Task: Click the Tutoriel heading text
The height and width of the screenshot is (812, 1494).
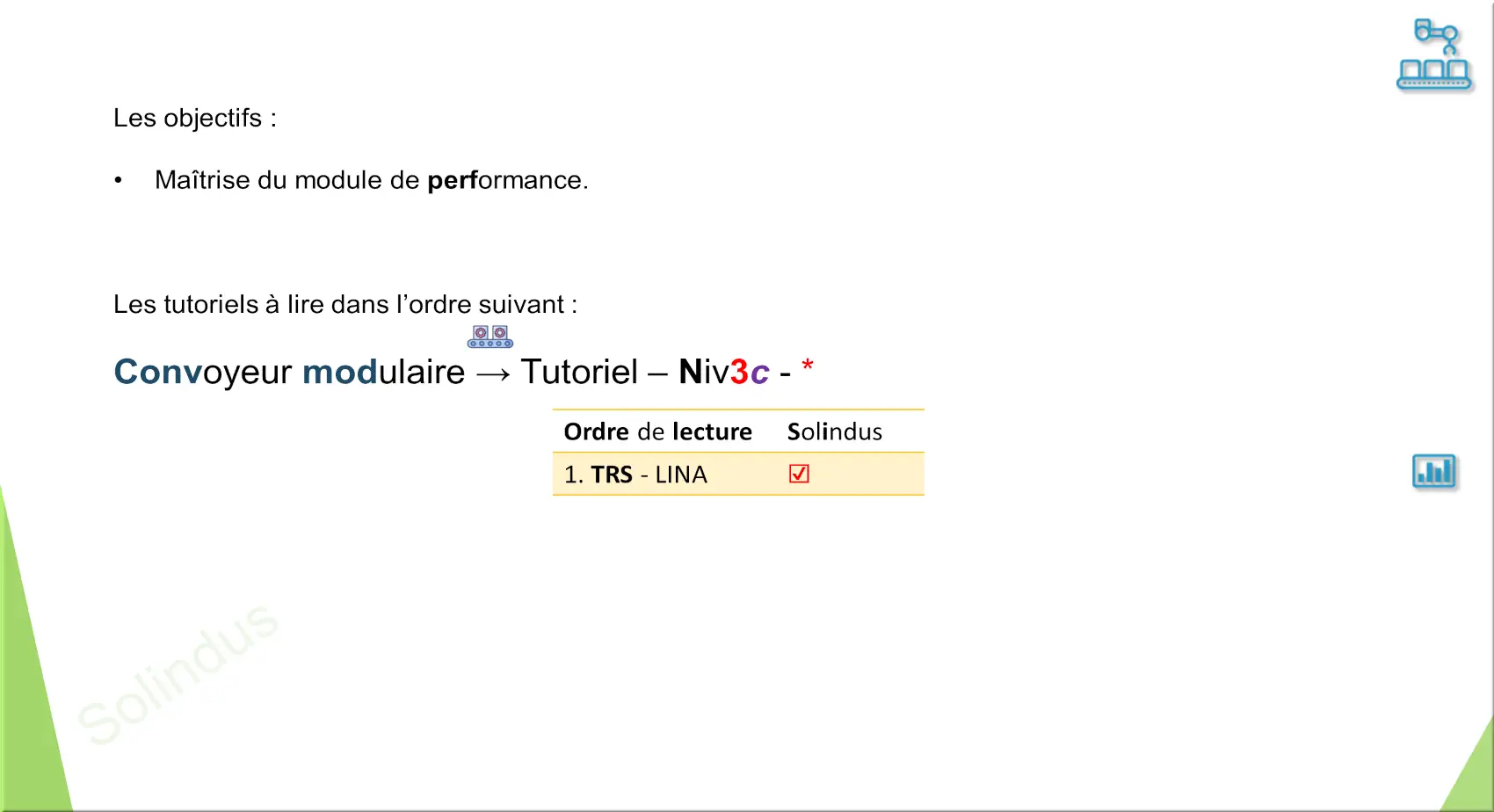Action: (579, 372)
